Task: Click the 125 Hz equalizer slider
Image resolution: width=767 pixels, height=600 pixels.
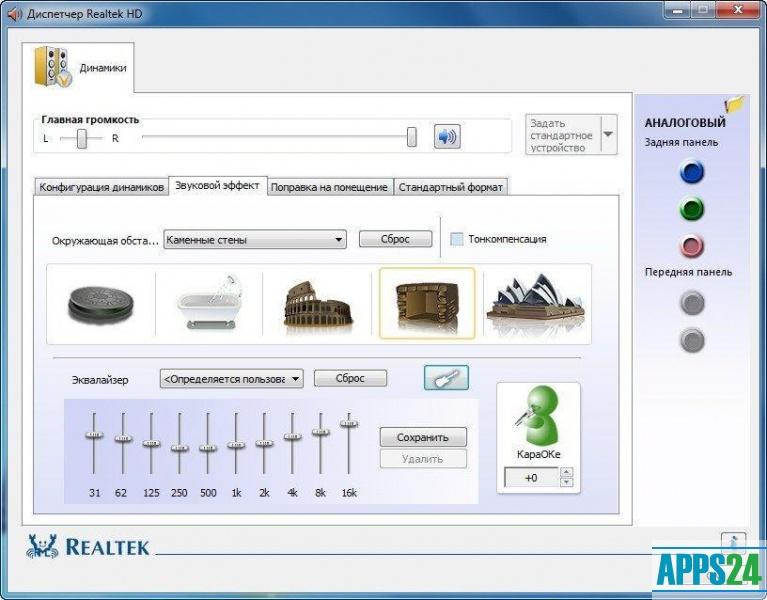Action: pyautogui.click(x=151, y=444)
